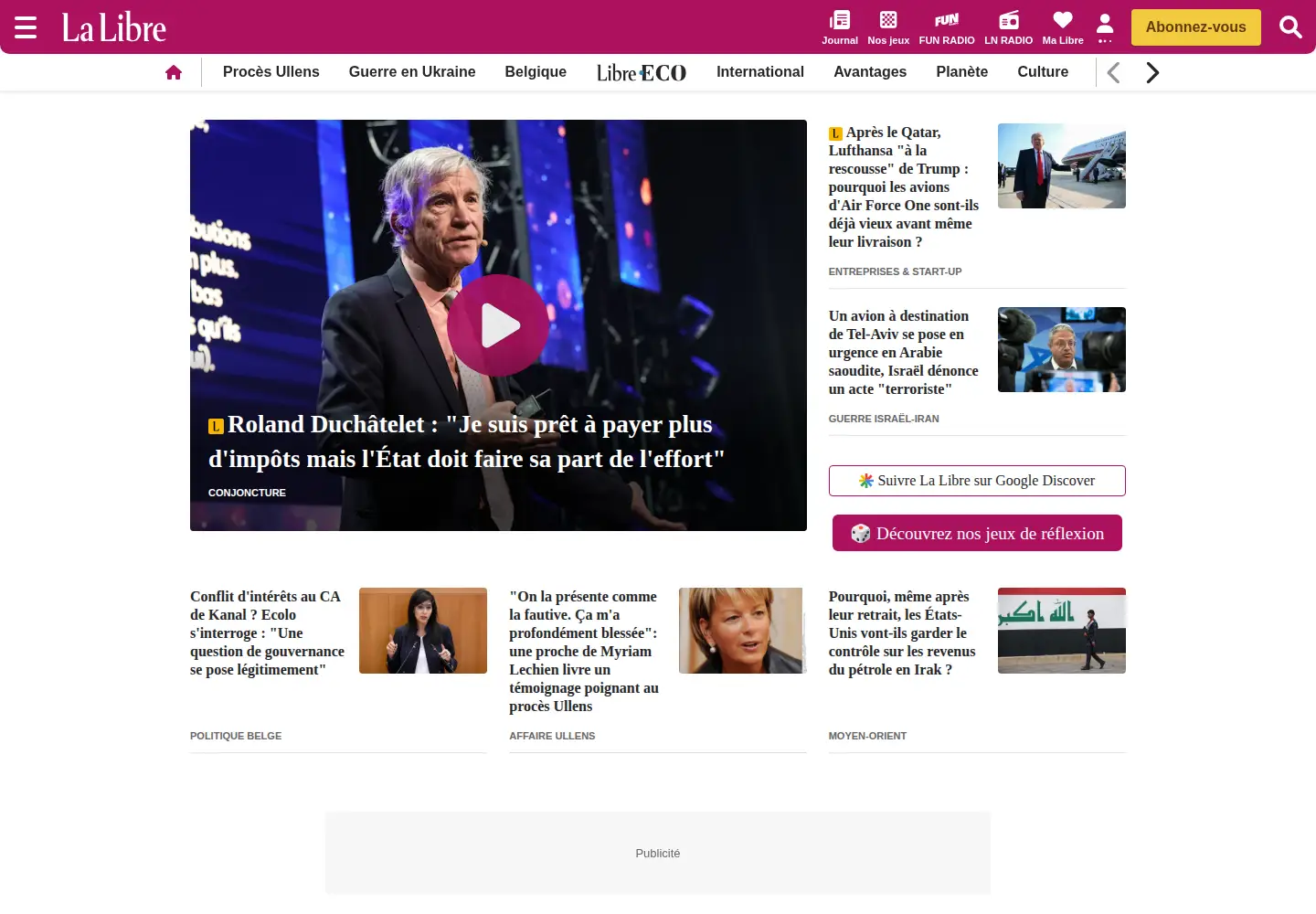Click the CONJONCTURE category label

tap(247, 493)
